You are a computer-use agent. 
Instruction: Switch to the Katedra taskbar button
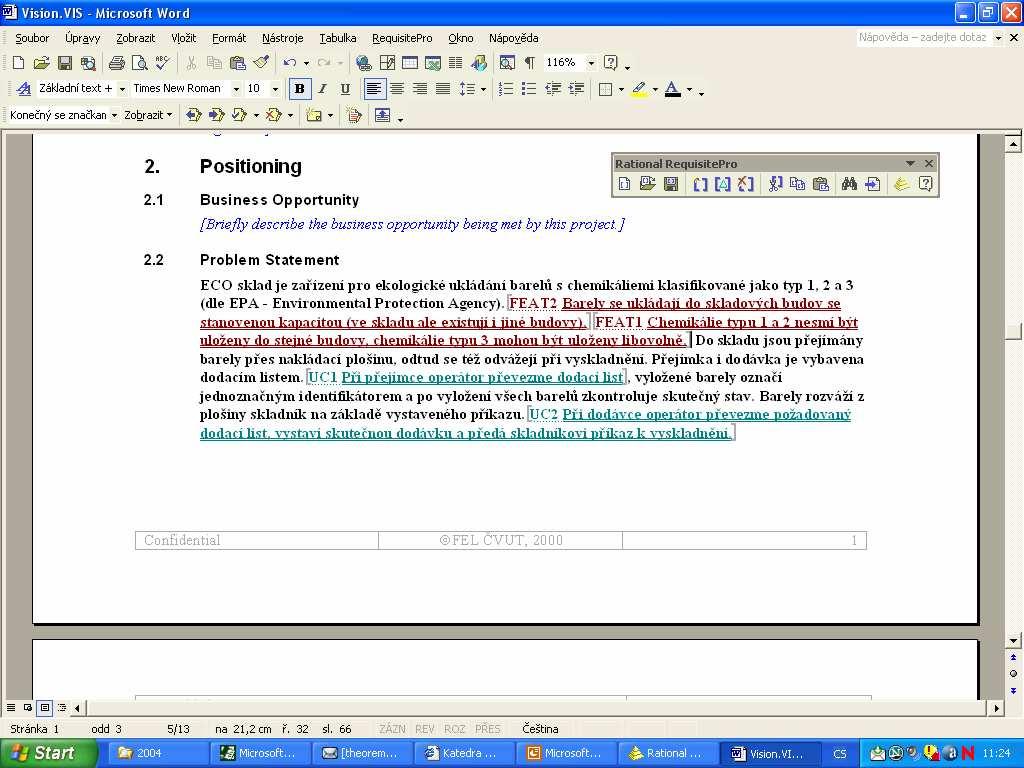coord(465,753)
